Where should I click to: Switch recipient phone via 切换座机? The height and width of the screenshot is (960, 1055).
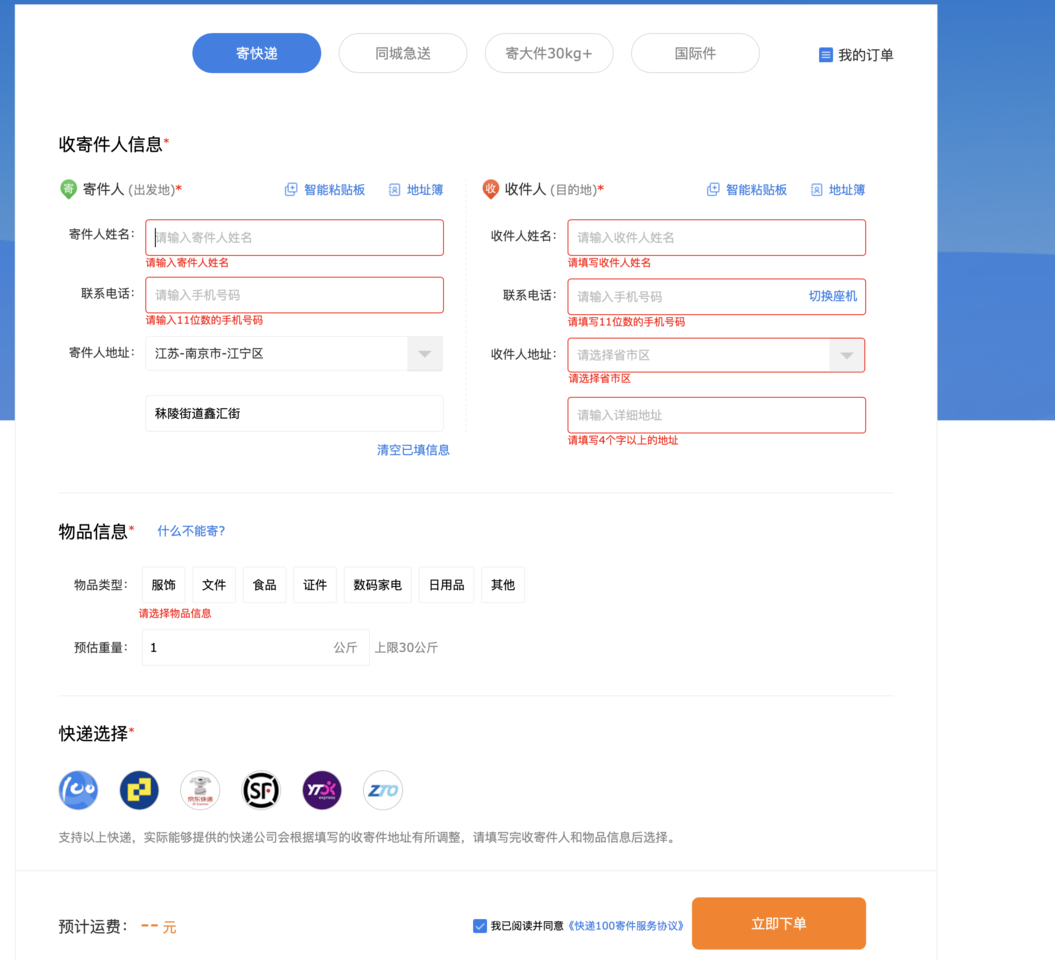pyautogui.click(x=832, y=297)
